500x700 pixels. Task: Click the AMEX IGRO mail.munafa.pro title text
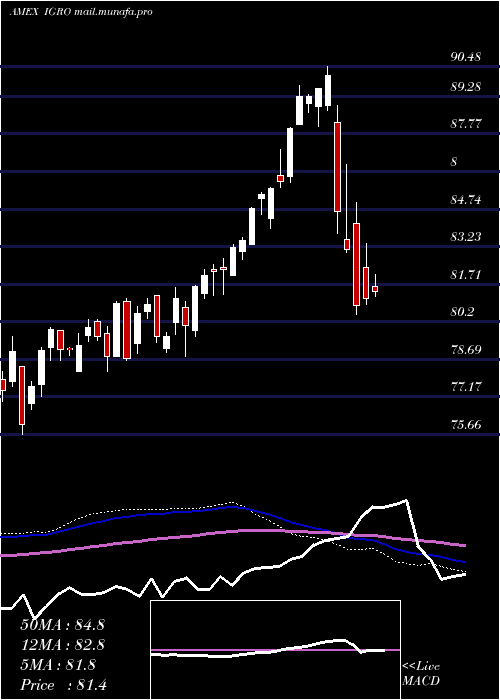pos(81,12)
